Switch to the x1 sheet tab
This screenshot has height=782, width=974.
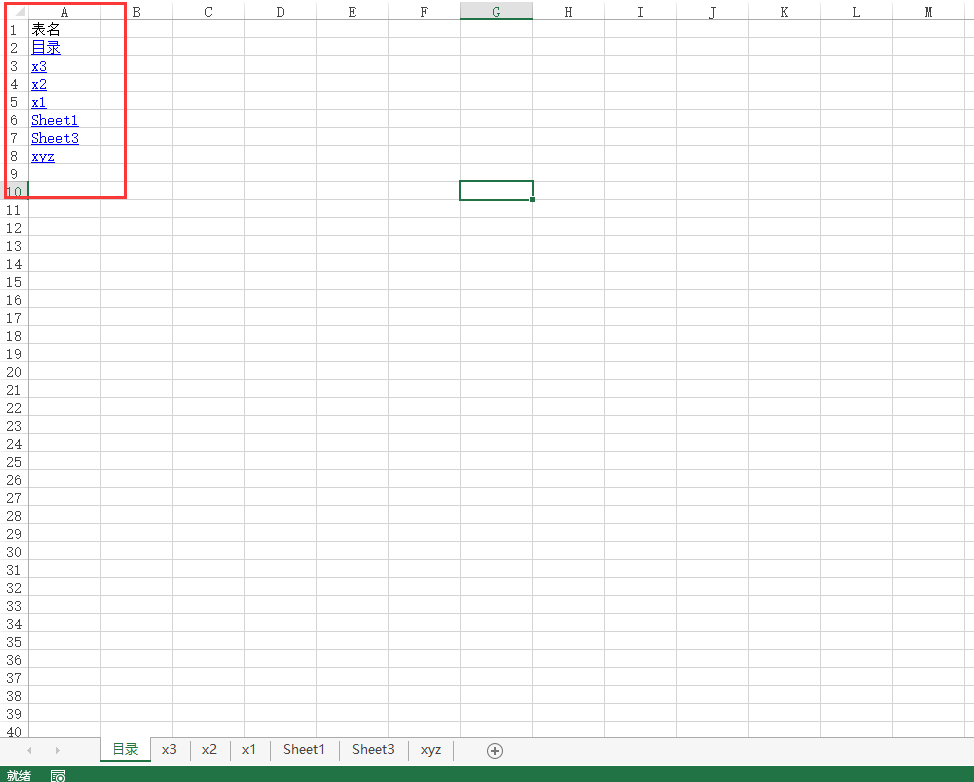tap(248, 750)
